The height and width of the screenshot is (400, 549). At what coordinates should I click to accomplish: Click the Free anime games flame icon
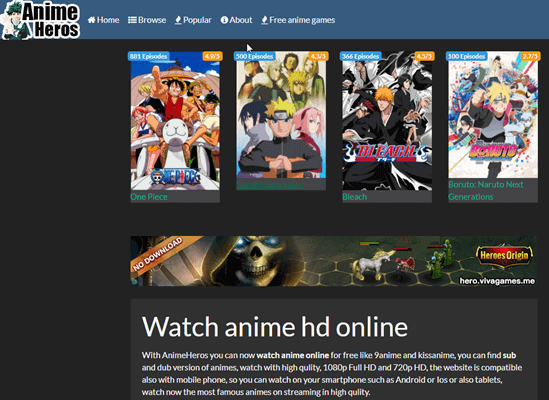tap(264, 20)
